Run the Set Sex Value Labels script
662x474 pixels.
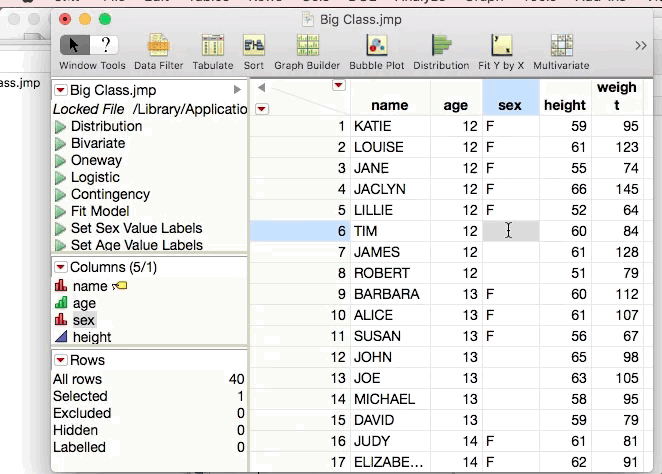point(60,228)
